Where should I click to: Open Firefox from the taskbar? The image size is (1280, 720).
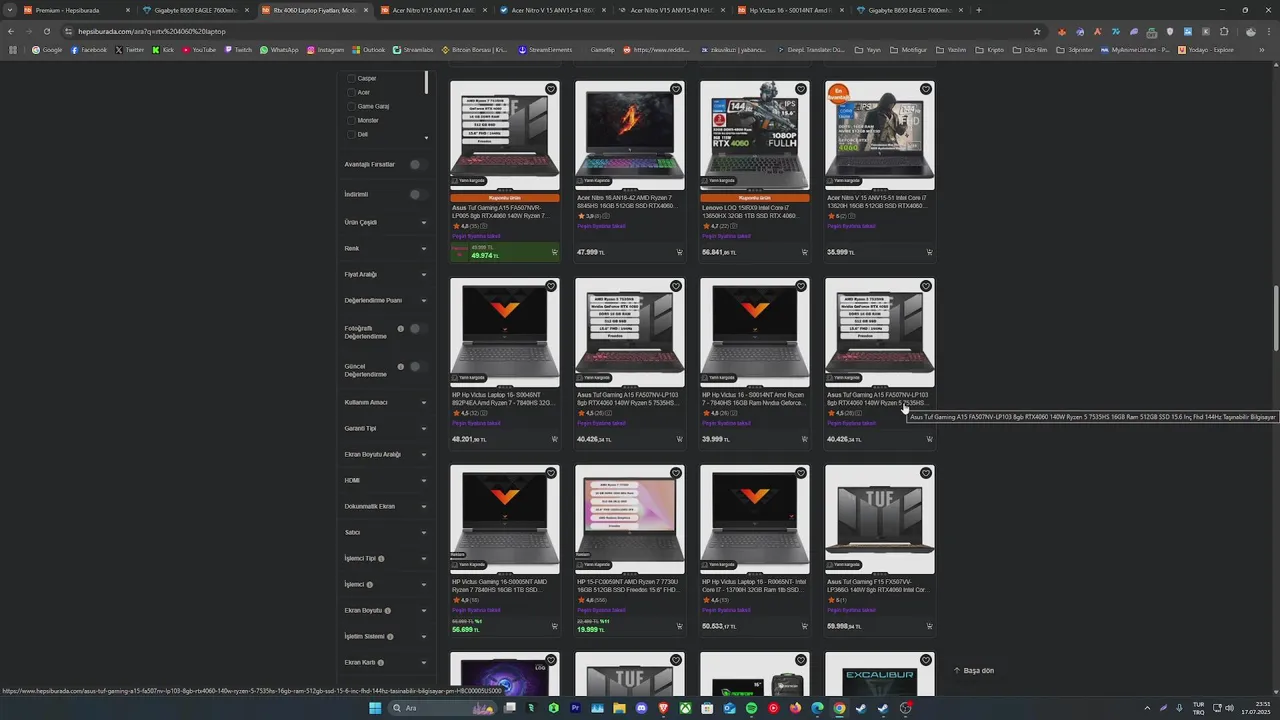(x=795, y=708)
